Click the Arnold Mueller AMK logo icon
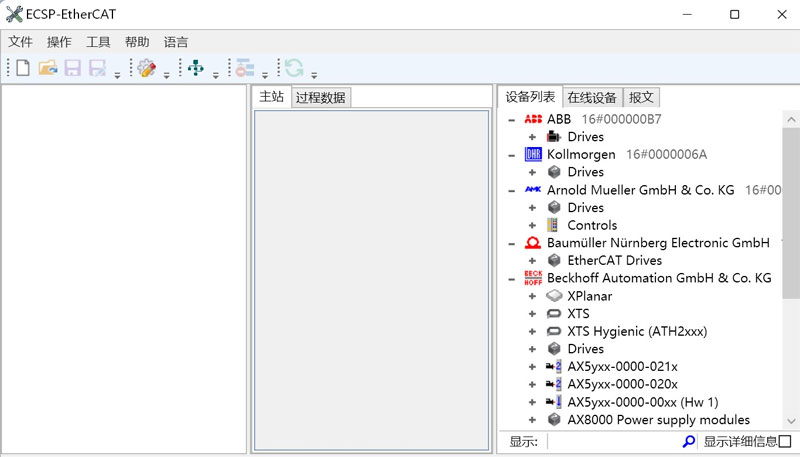Image resolution: width=800 pixels, height=457 pixels. [533, 190]
